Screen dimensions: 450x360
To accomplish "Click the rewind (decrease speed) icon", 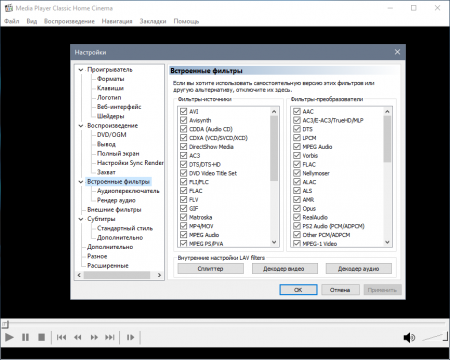I will click(78, 337).
